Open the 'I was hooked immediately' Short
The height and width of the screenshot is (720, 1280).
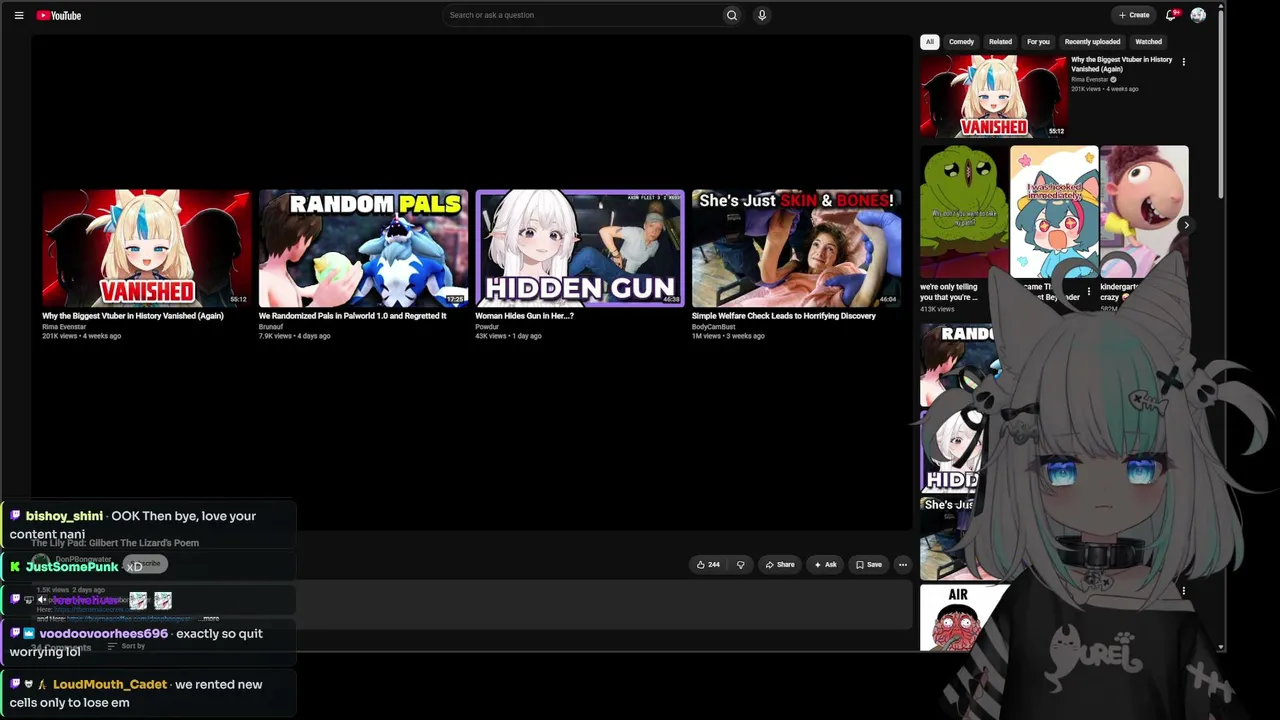tap(1054, 212)
